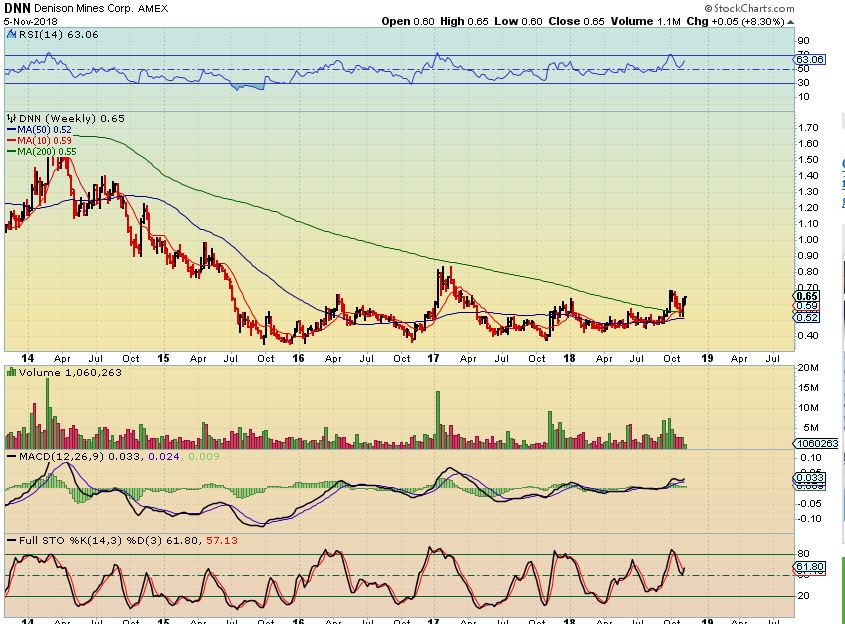845x624 pixels.
Task: Click year '16' on price chart time axis
Action: pos(298,358)
